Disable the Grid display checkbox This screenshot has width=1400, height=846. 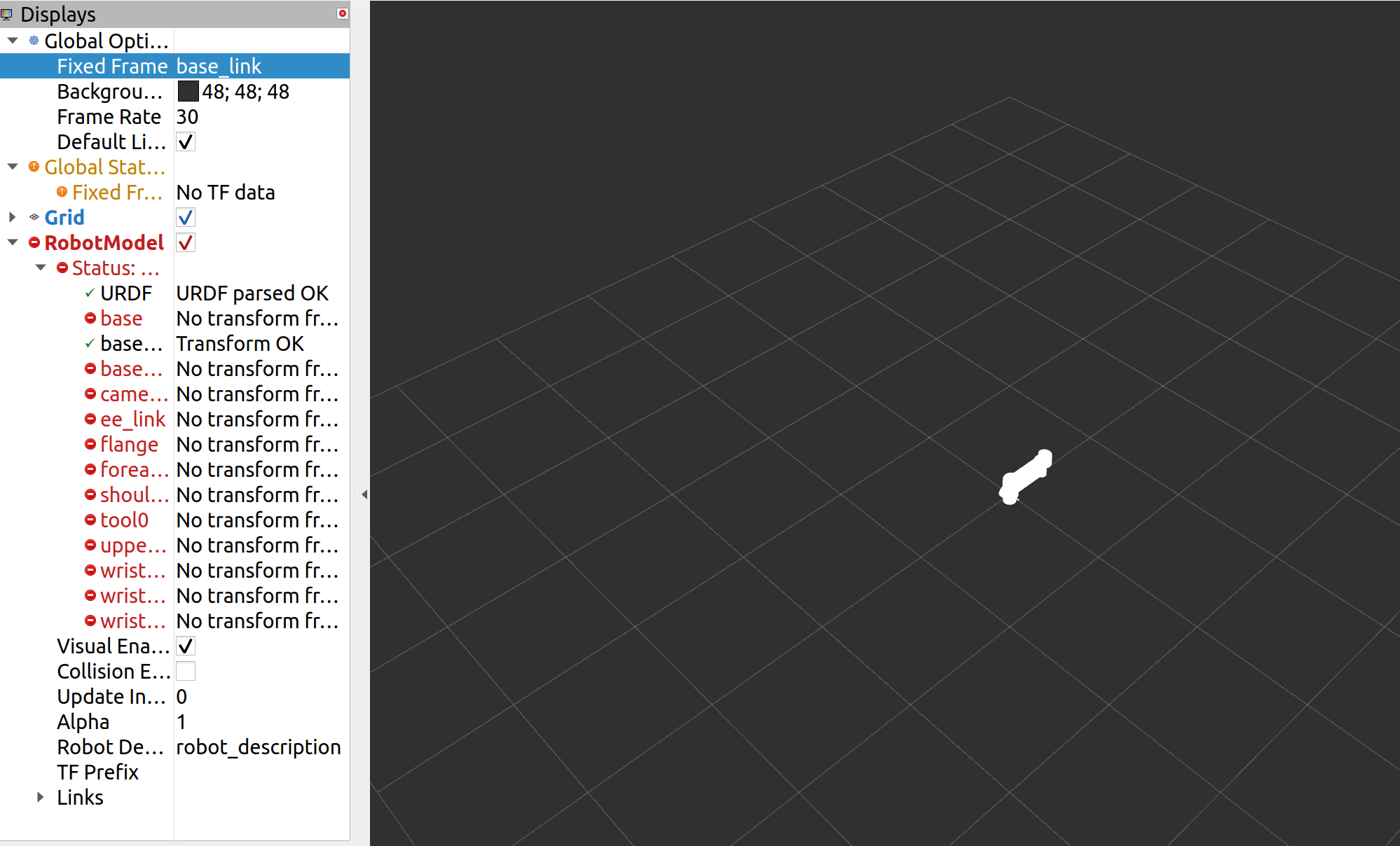[x=186, y=217]
